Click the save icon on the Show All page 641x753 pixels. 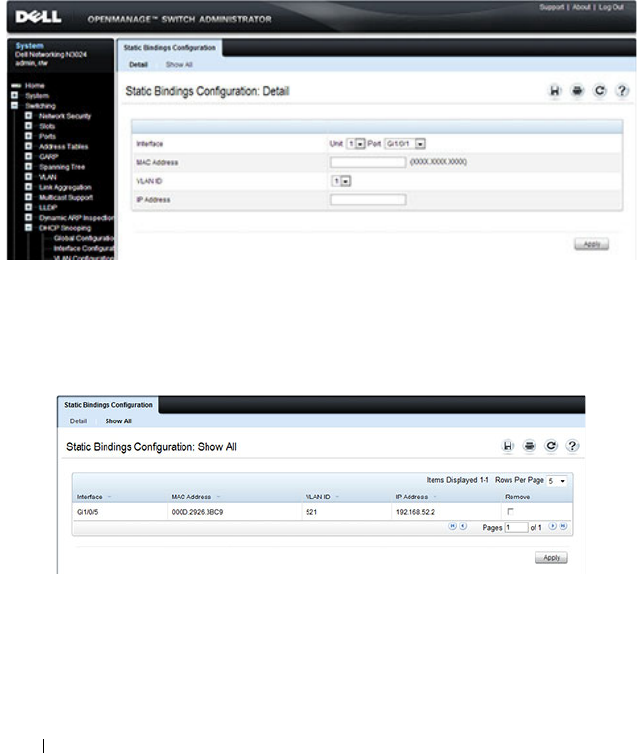click(508, 446)
